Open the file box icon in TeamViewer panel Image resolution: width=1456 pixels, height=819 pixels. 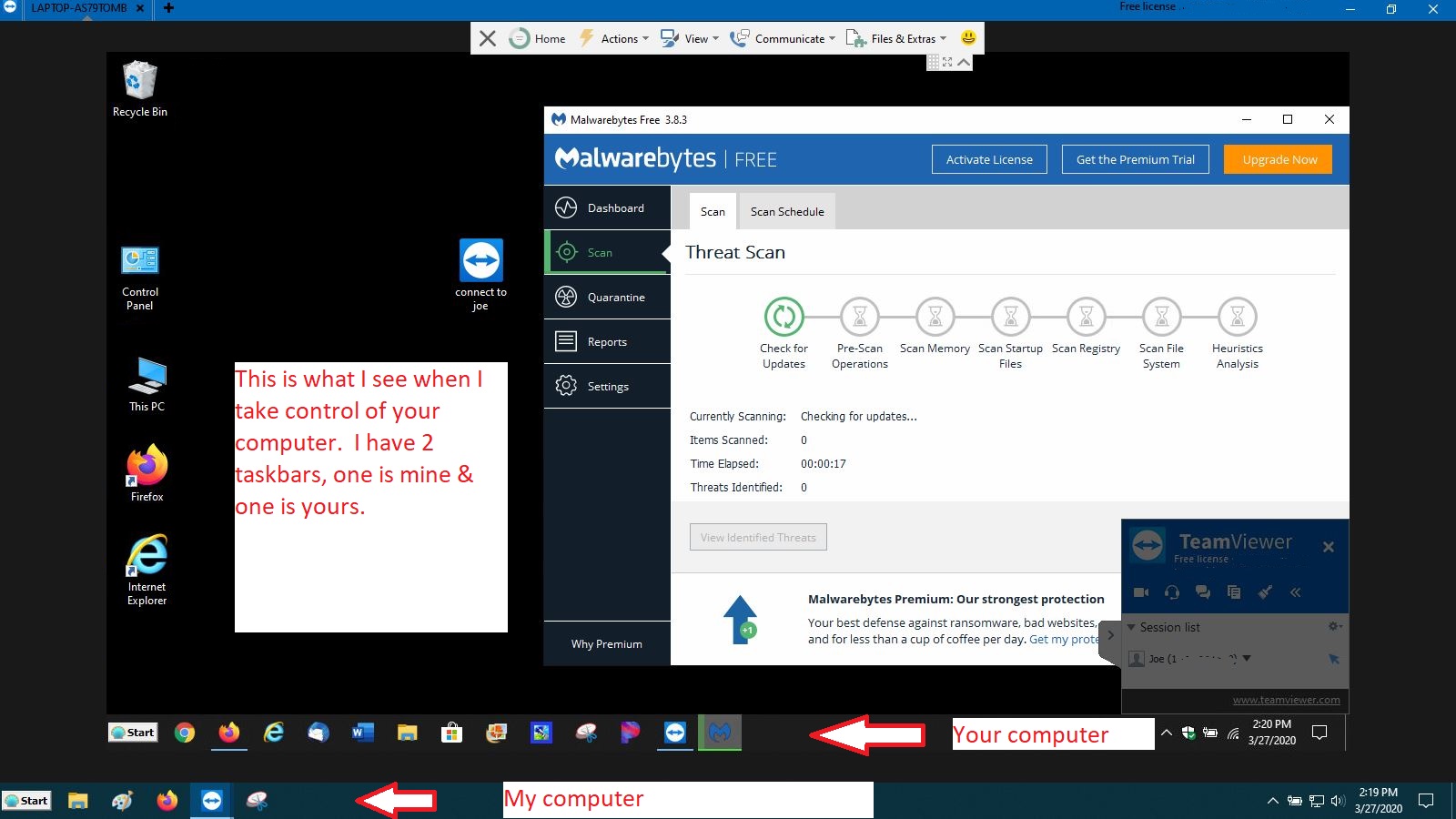point(1234,592)
